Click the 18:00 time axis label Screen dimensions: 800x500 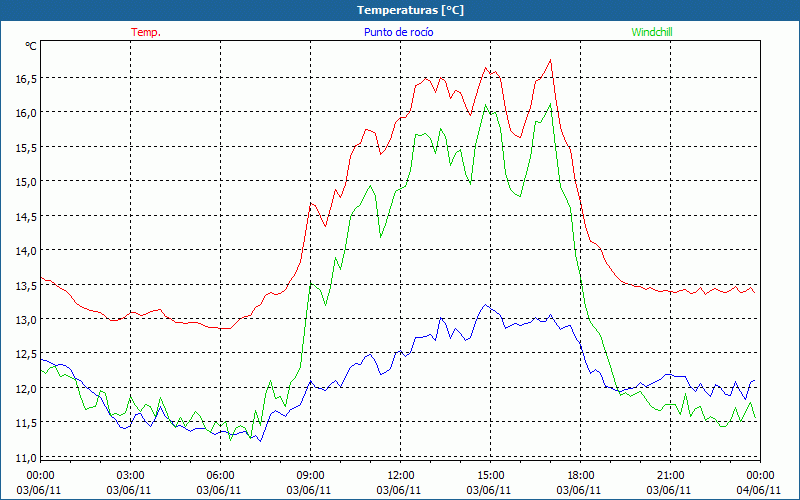tap(581, 475)
